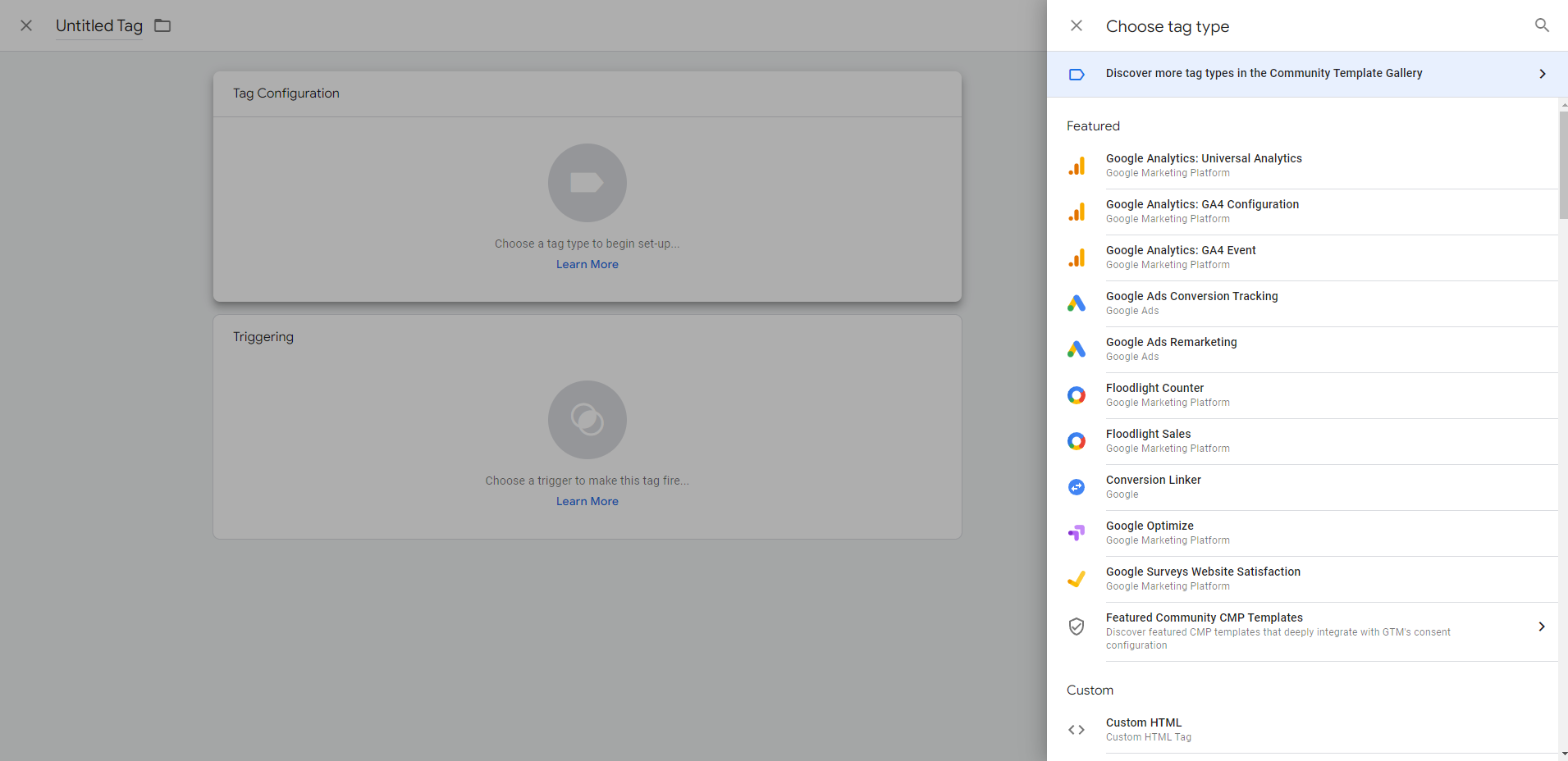Click the Community Template Gallery tag icon
Image resolution: width=1568 pixels, height=761 pixels.
point(1077,75)
